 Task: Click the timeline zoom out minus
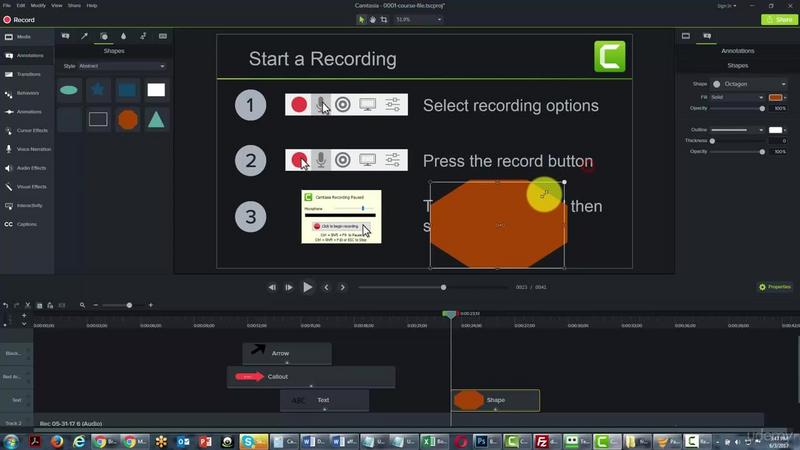(95, 305)
